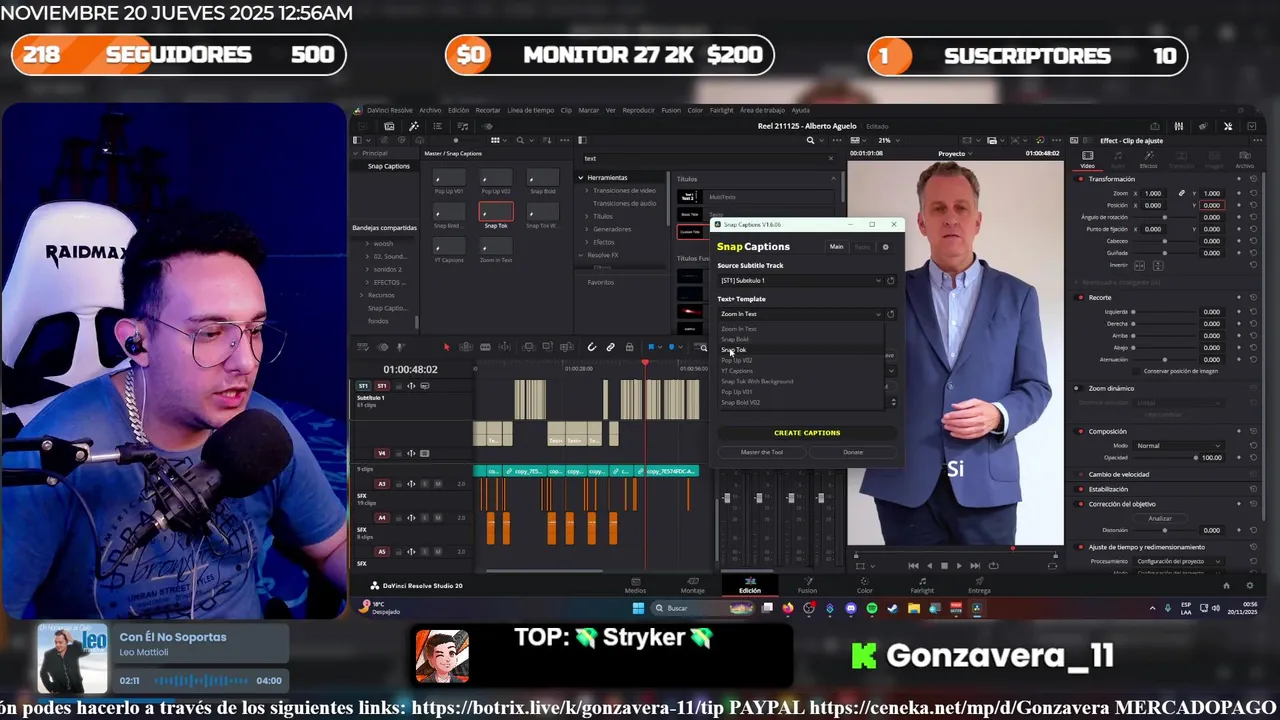Mute audio track A5

click(438, 552)
